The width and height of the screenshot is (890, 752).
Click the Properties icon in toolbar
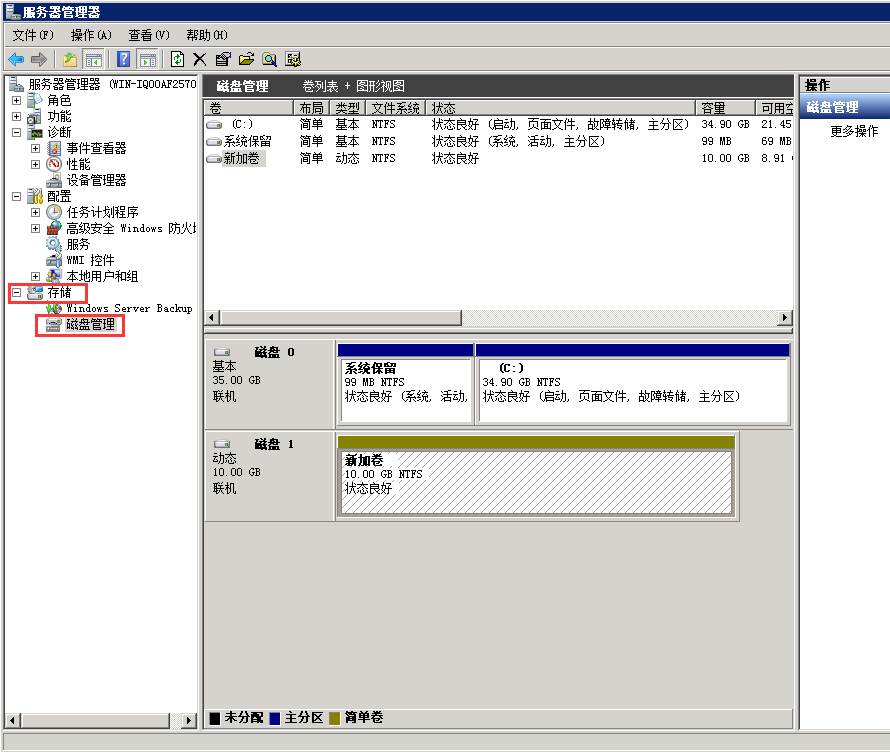pyautogui.click(x=222, y=59)
